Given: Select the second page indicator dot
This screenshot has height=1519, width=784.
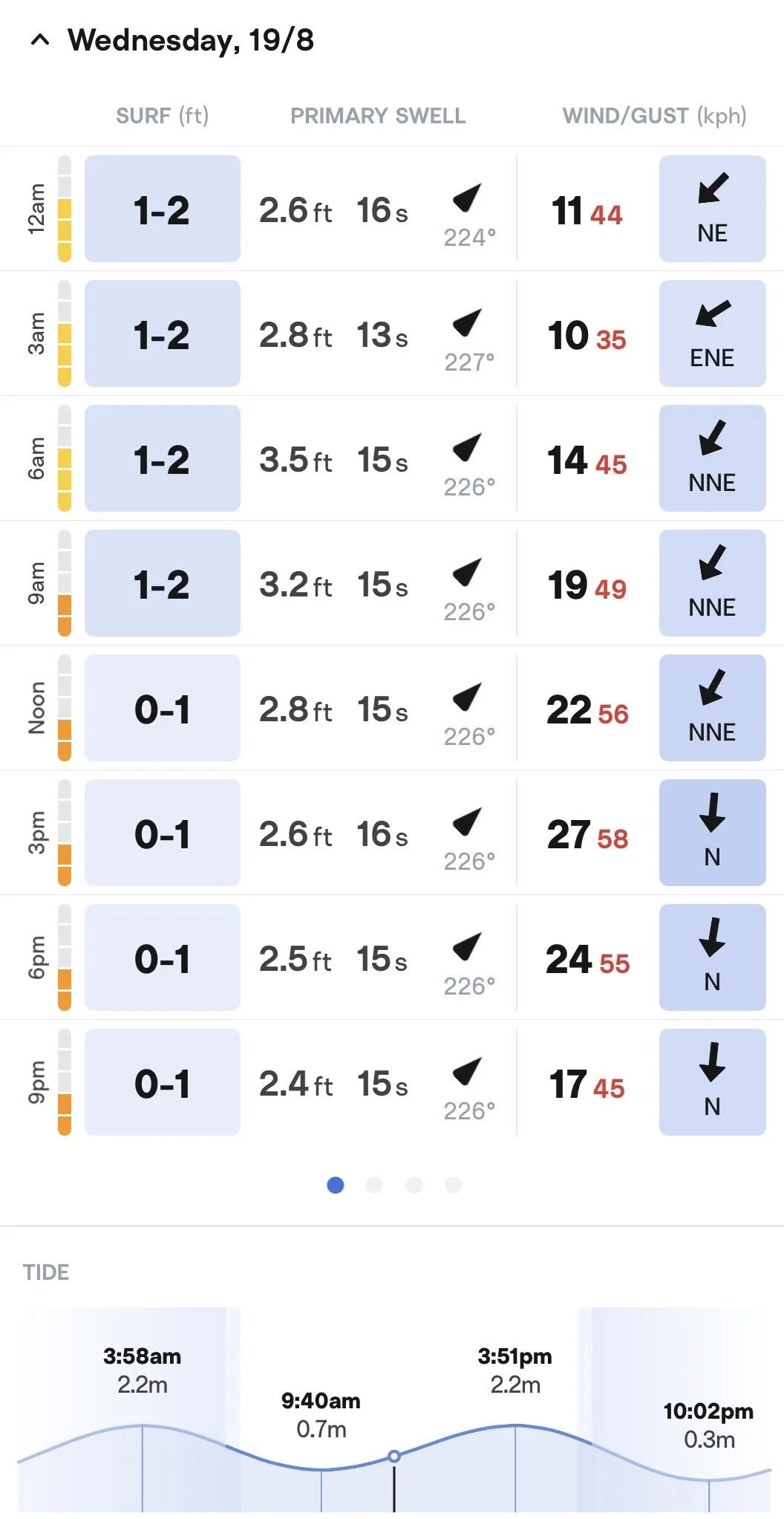Looking at the screenshot, I should pyautogui.click(x=375, y=1185).
